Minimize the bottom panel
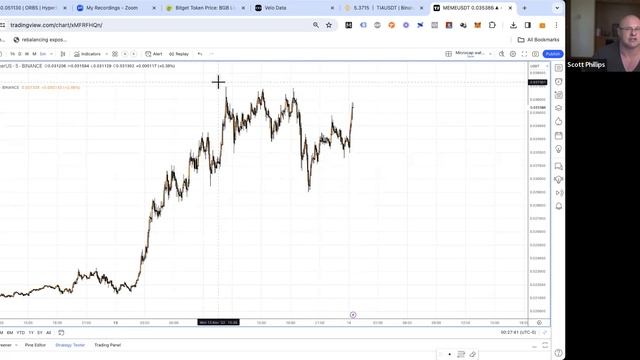The width and height of the screenshot is (640, 360). (534, 346)
